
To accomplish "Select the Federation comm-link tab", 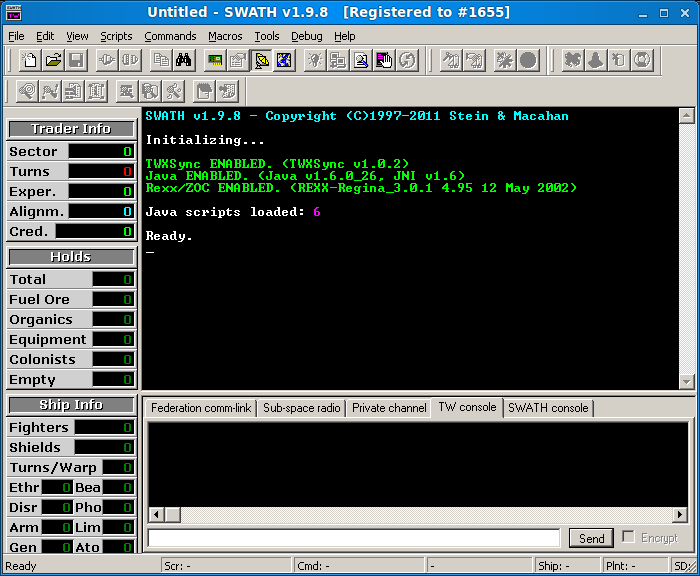I will coord(200,408).
